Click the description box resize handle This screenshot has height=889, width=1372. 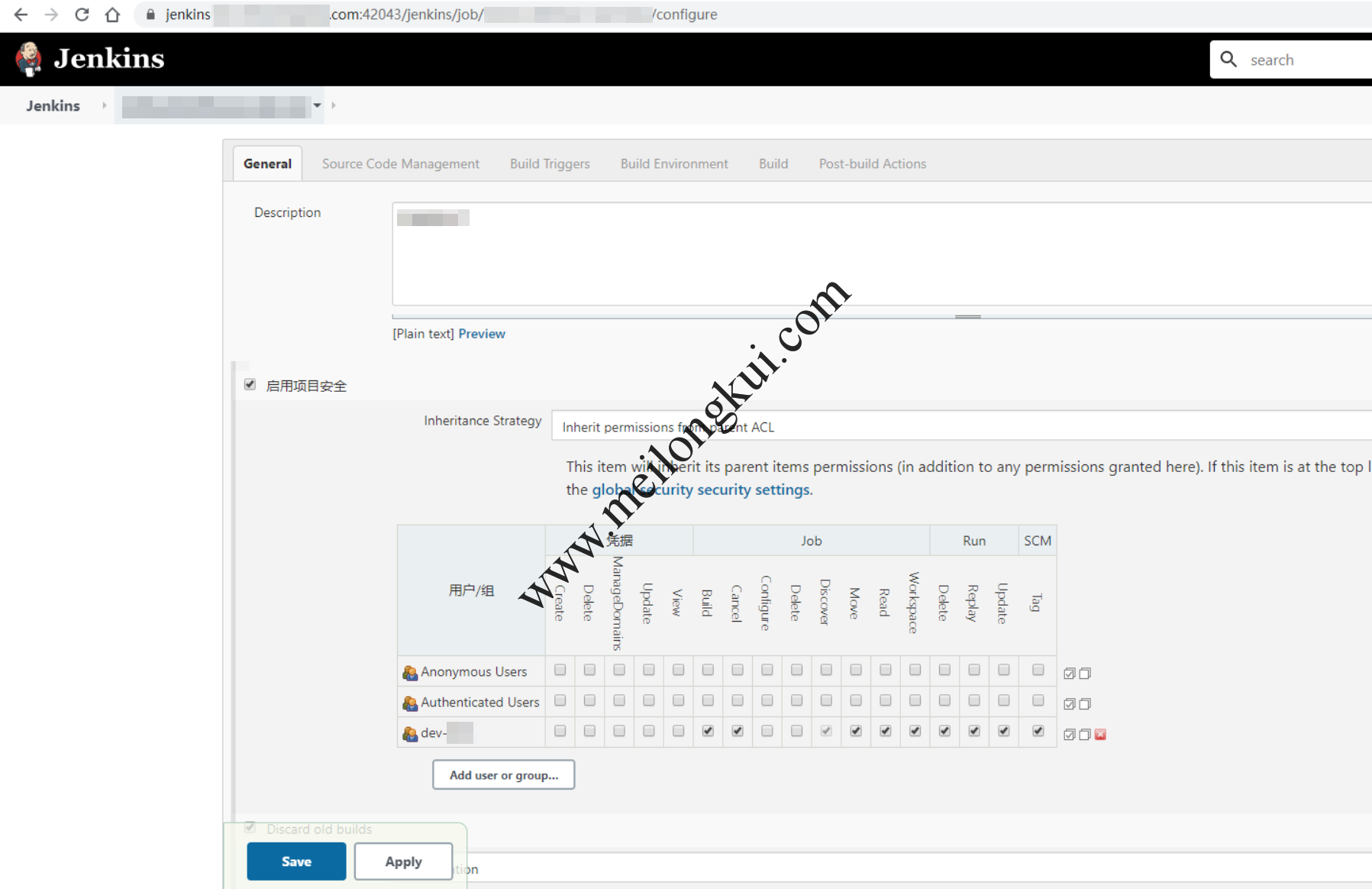click(x=967, y=316)
